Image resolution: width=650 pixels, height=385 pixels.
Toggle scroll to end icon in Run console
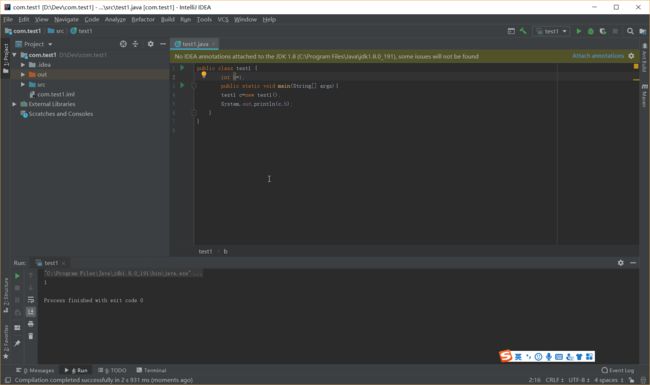coord(31,312)
